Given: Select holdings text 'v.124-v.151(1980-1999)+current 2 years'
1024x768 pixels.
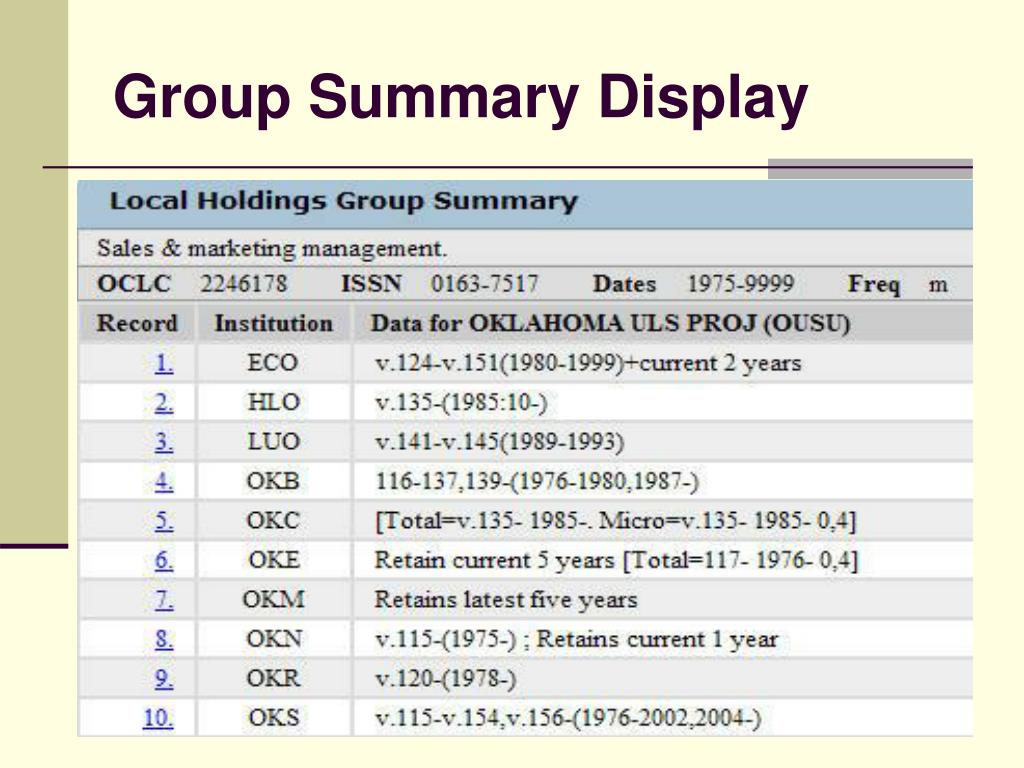Looking at the screenshot, I should click(x=588, y=363).
